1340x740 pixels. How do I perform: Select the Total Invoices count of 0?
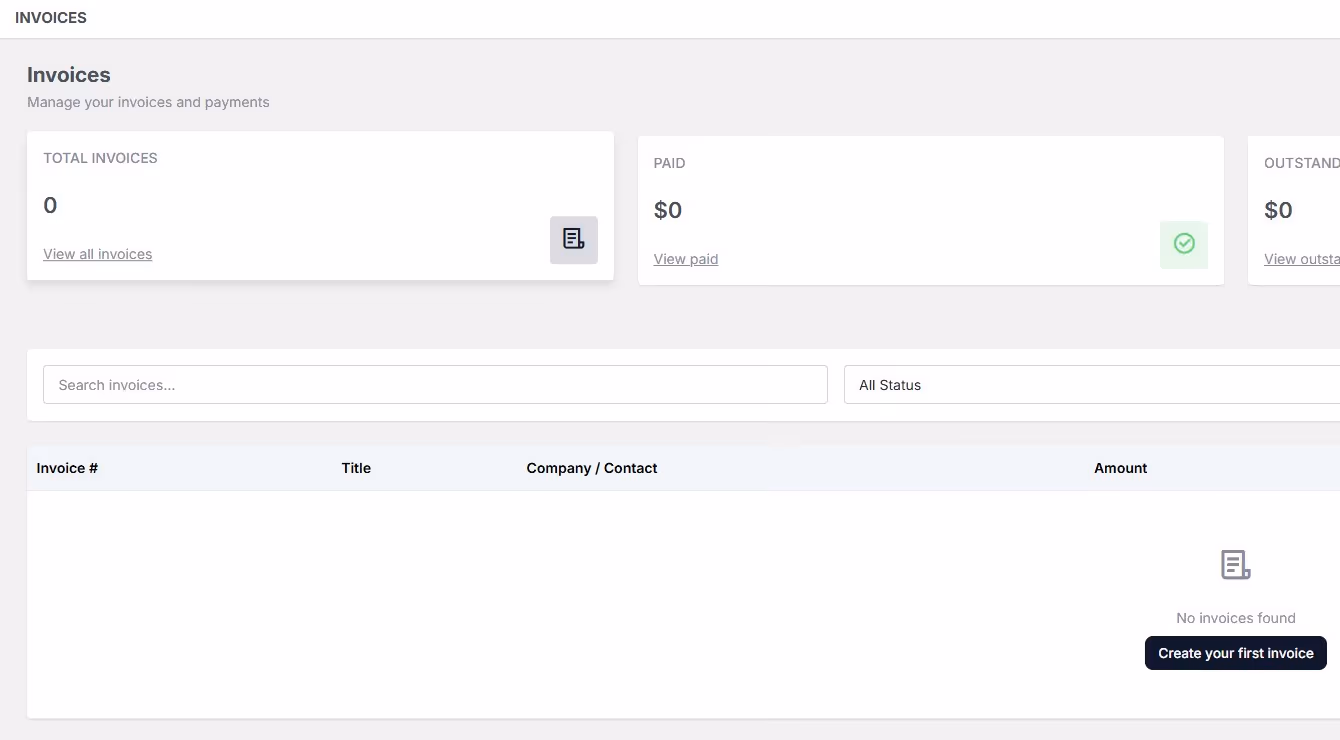[50, 206]
